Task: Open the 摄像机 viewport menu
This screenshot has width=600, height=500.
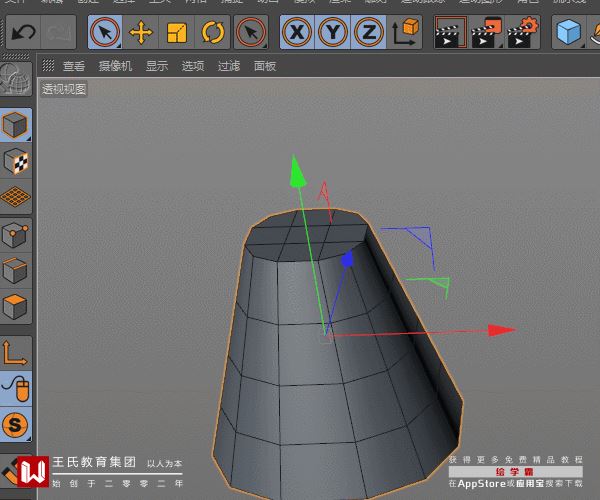Action: pyautogui.click(x=115, y=66)
